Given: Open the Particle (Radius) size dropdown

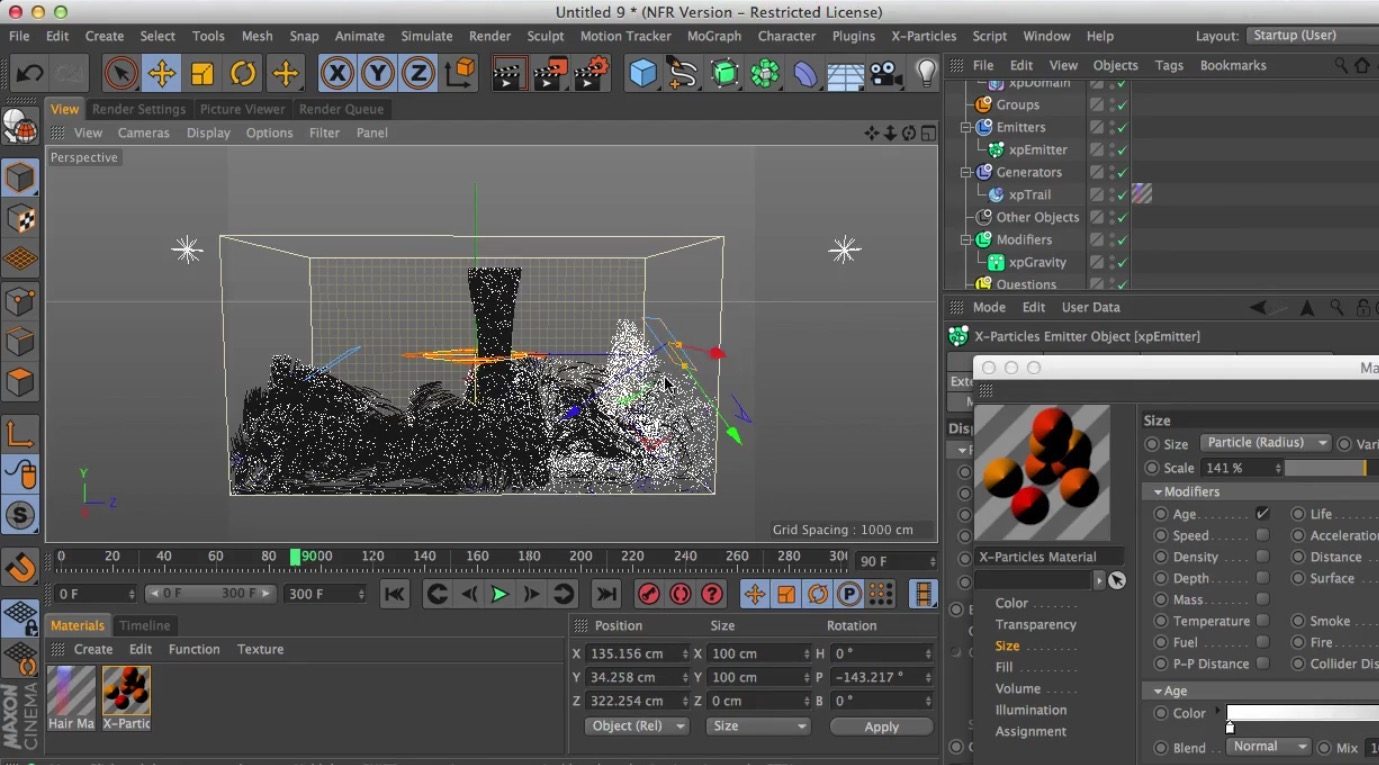Looking at the screenshot, I should [x=1265, y=443].
